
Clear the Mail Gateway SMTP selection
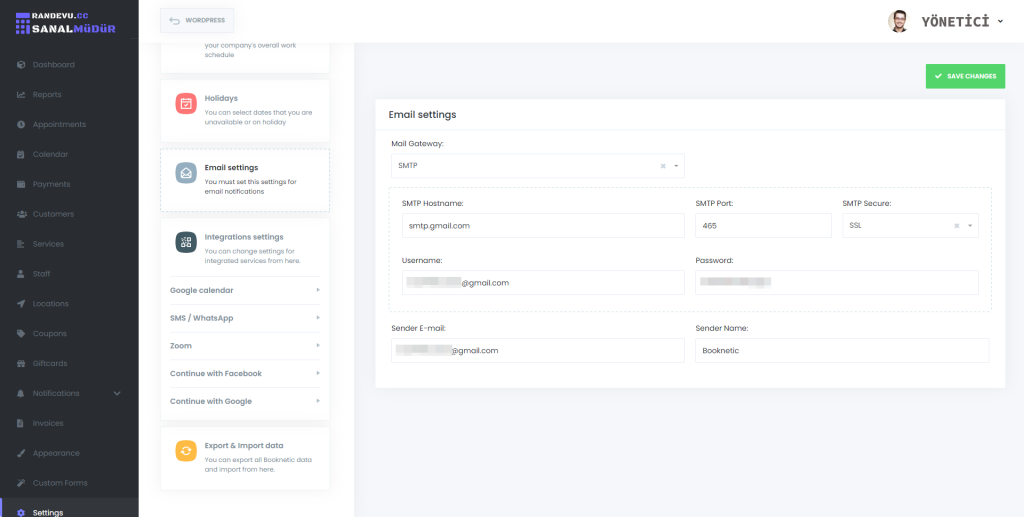(x=663, y=166)
